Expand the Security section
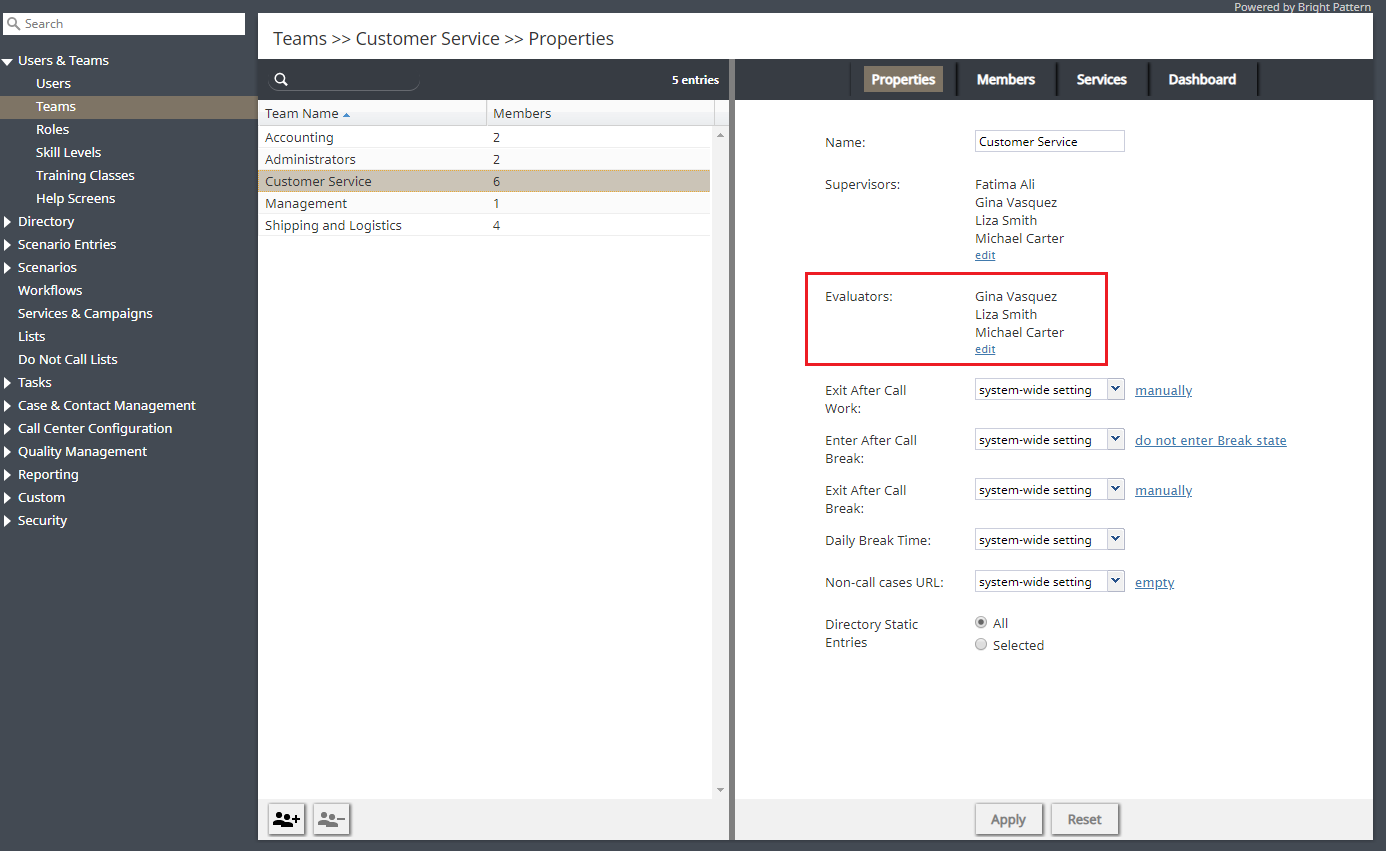 coord(7,521)
